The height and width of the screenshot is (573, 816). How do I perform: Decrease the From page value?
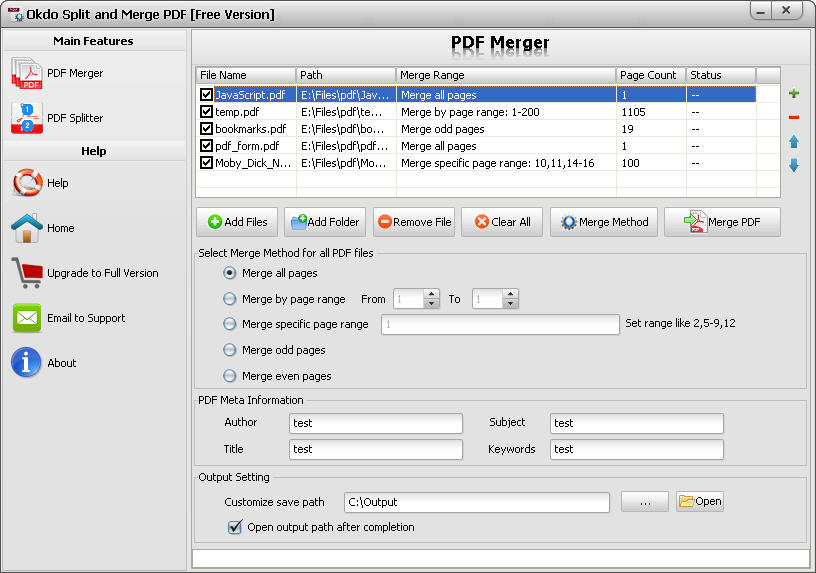(431, 303)
